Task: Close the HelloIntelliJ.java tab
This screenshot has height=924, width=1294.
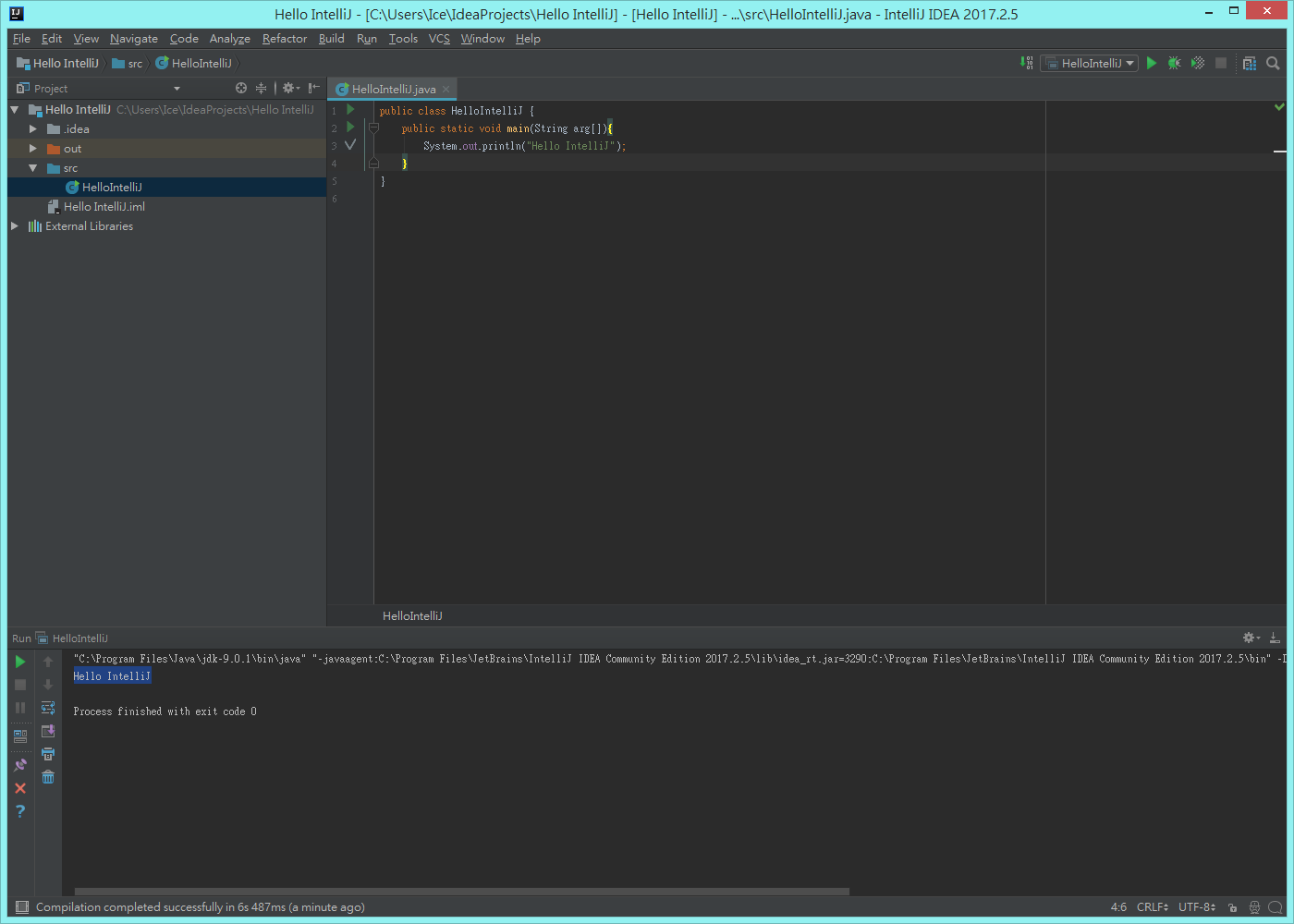Action: click(446, 90)
